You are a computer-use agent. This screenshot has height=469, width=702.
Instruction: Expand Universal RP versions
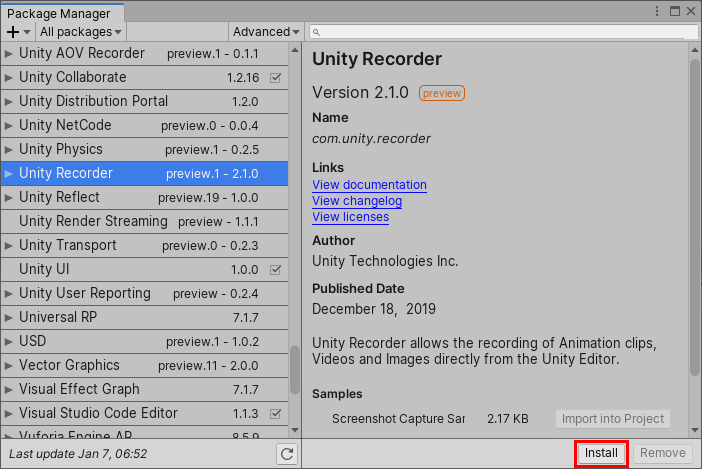(x=9, y=318)
